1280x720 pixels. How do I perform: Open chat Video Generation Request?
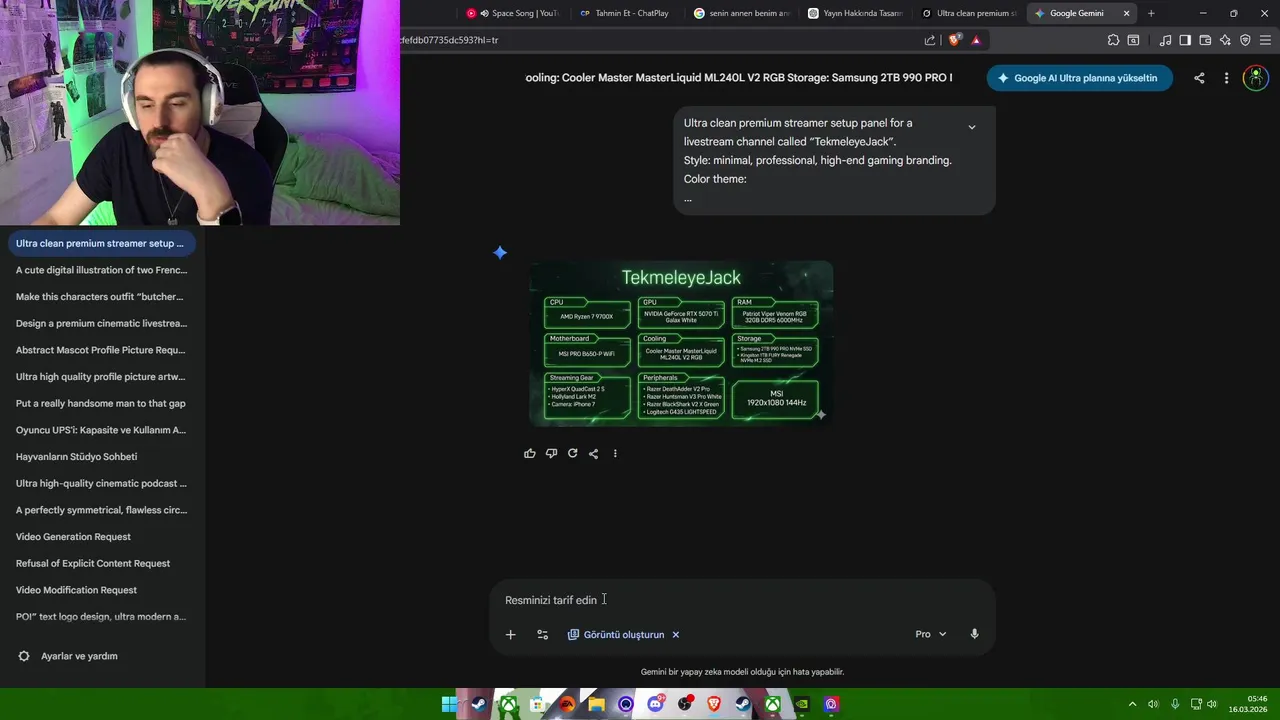coord(102,537)
